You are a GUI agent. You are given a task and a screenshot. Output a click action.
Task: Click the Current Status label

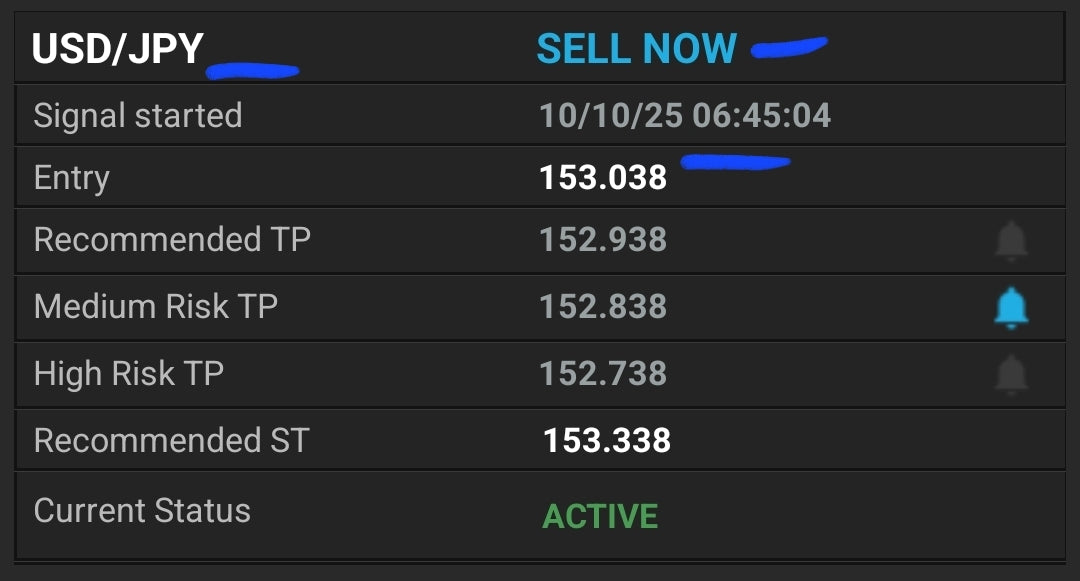[142, 511]
